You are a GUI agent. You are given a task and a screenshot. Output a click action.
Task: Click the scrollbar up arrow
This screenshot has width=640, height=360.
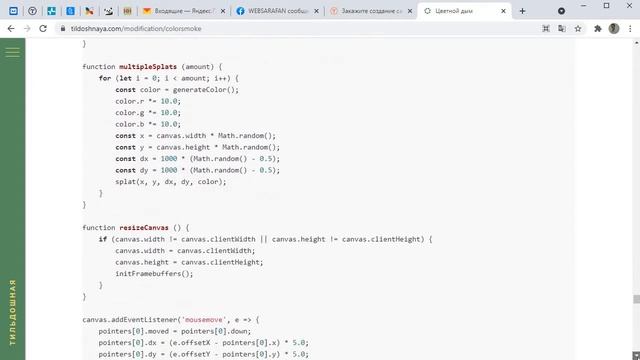(x=636, y=42)
